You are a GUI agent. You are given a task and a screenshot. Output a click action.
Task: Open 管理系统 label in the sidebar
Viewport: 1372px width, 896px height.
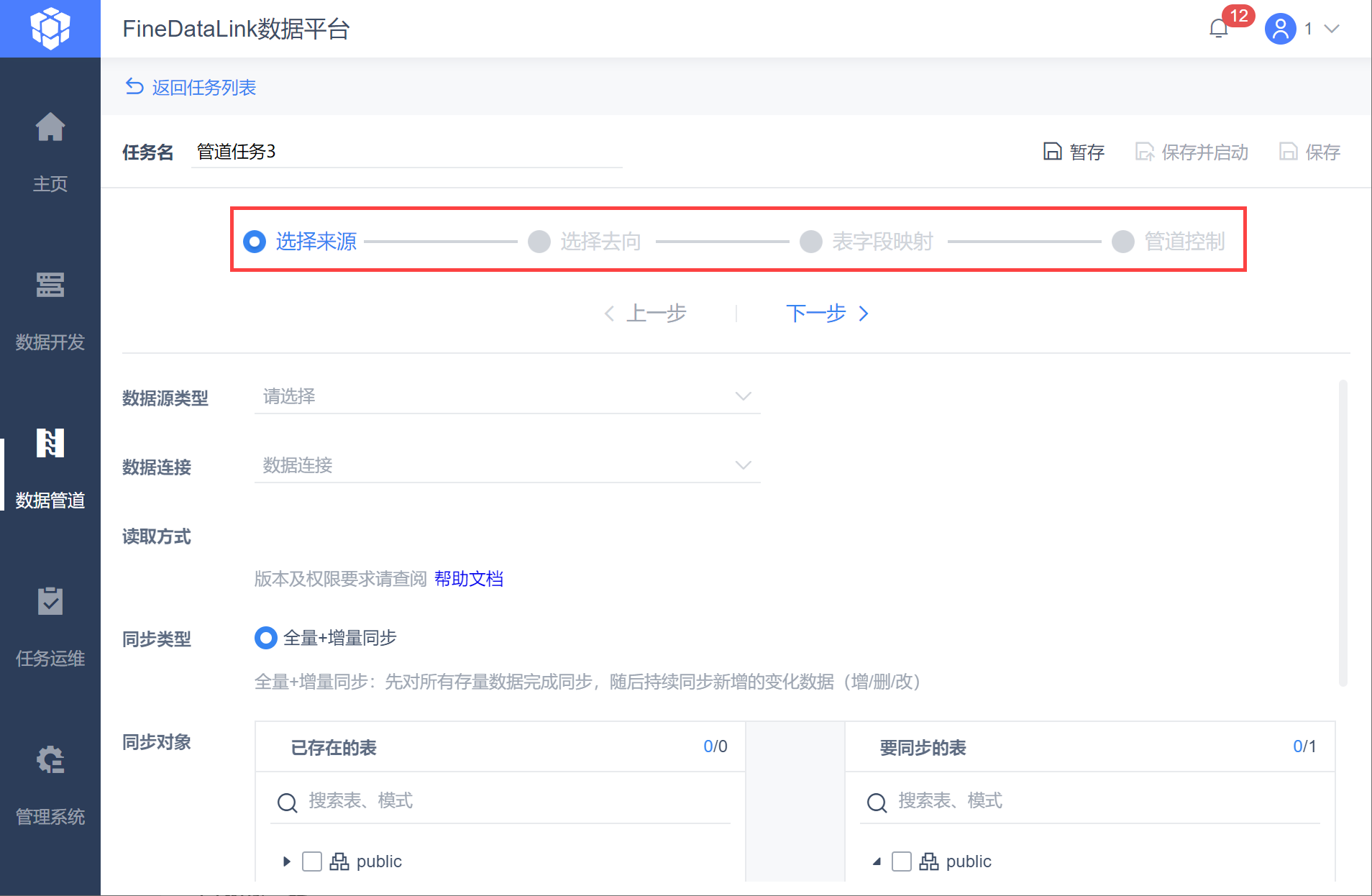pos(50,817)
